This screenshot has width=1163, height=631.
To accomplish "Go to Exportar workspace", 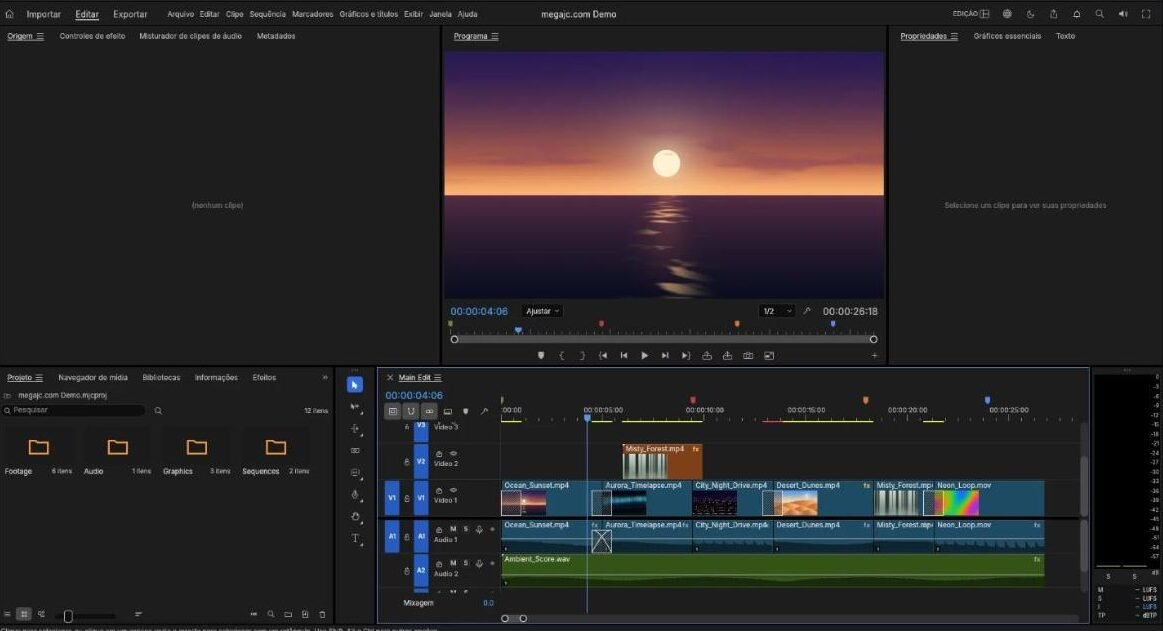I will (130, 14).
